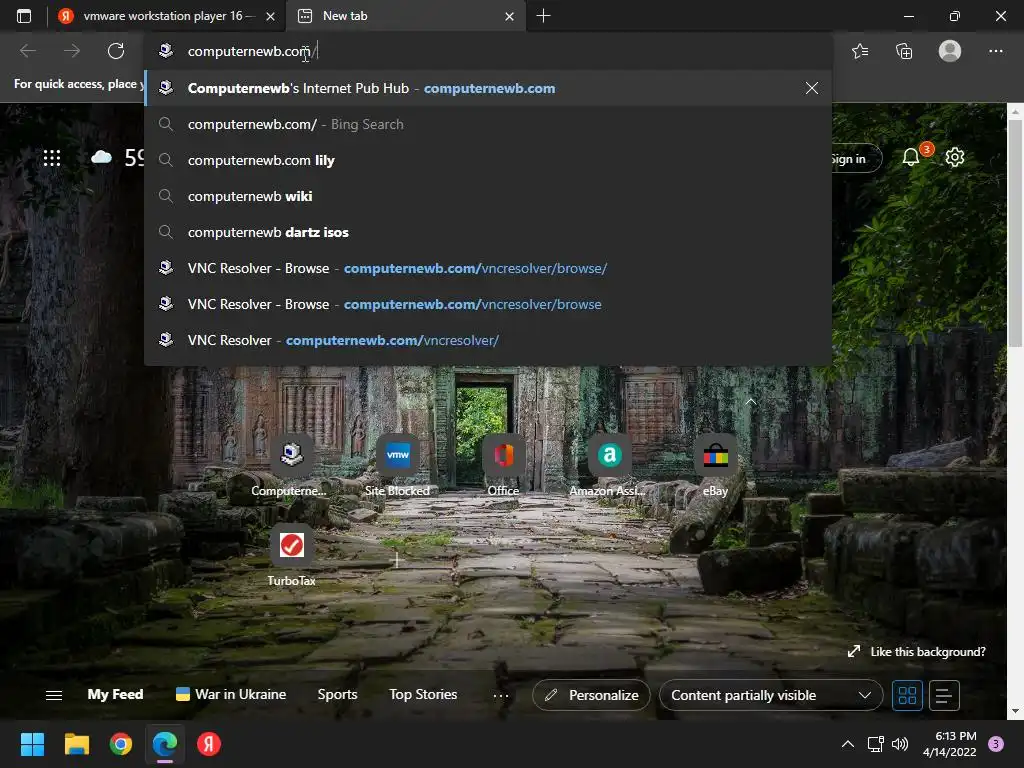Image resolution: width=1024 pixels, height=768 pixels.
Task: Open the Favorites star icon
Action: pyautogui.click(x=860, y=51)
